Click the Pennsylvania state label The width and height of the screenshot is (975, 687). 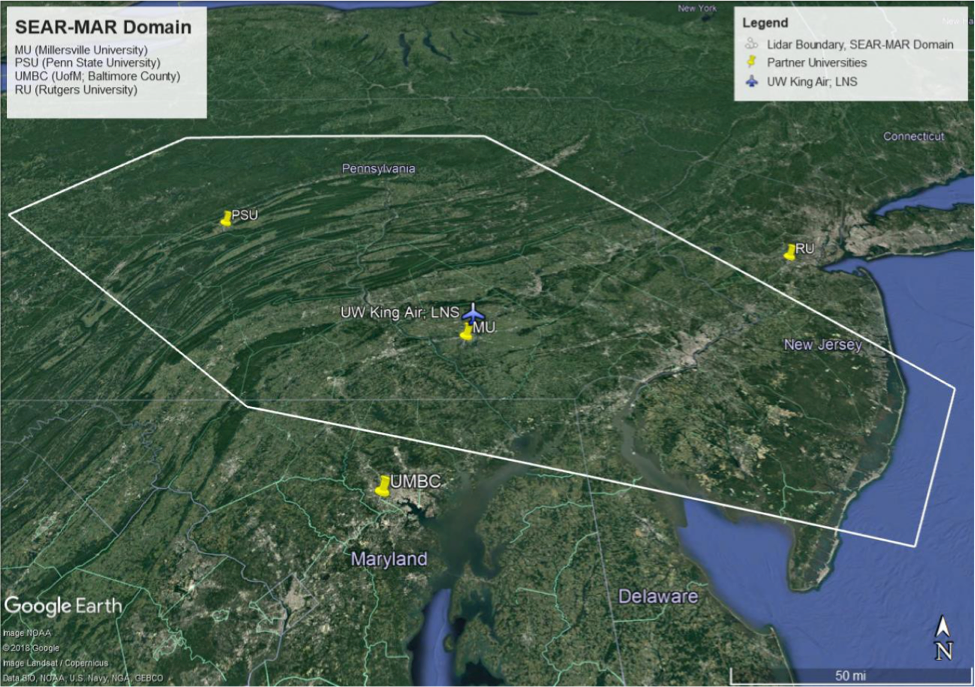click(378, 169)
